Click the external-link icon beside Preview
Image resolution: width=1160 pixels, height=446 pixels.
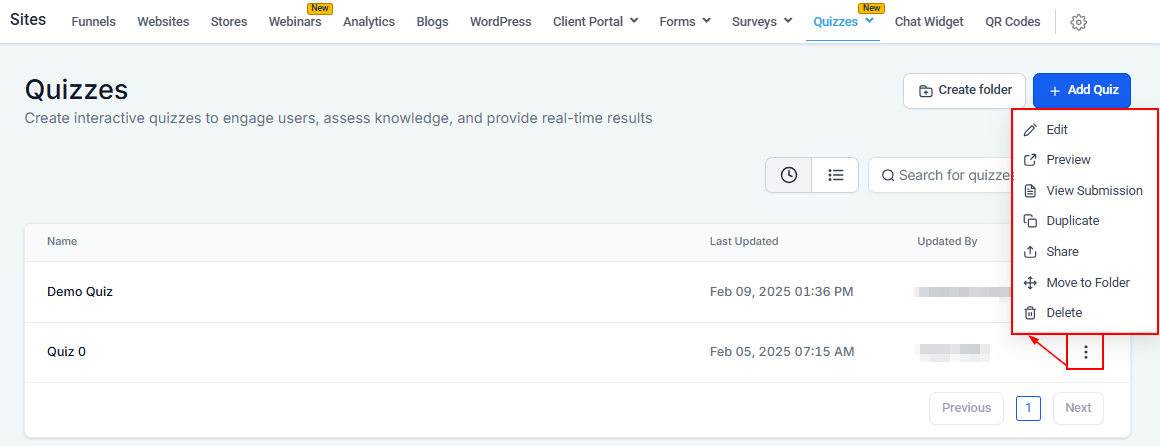coord(1030,160)
